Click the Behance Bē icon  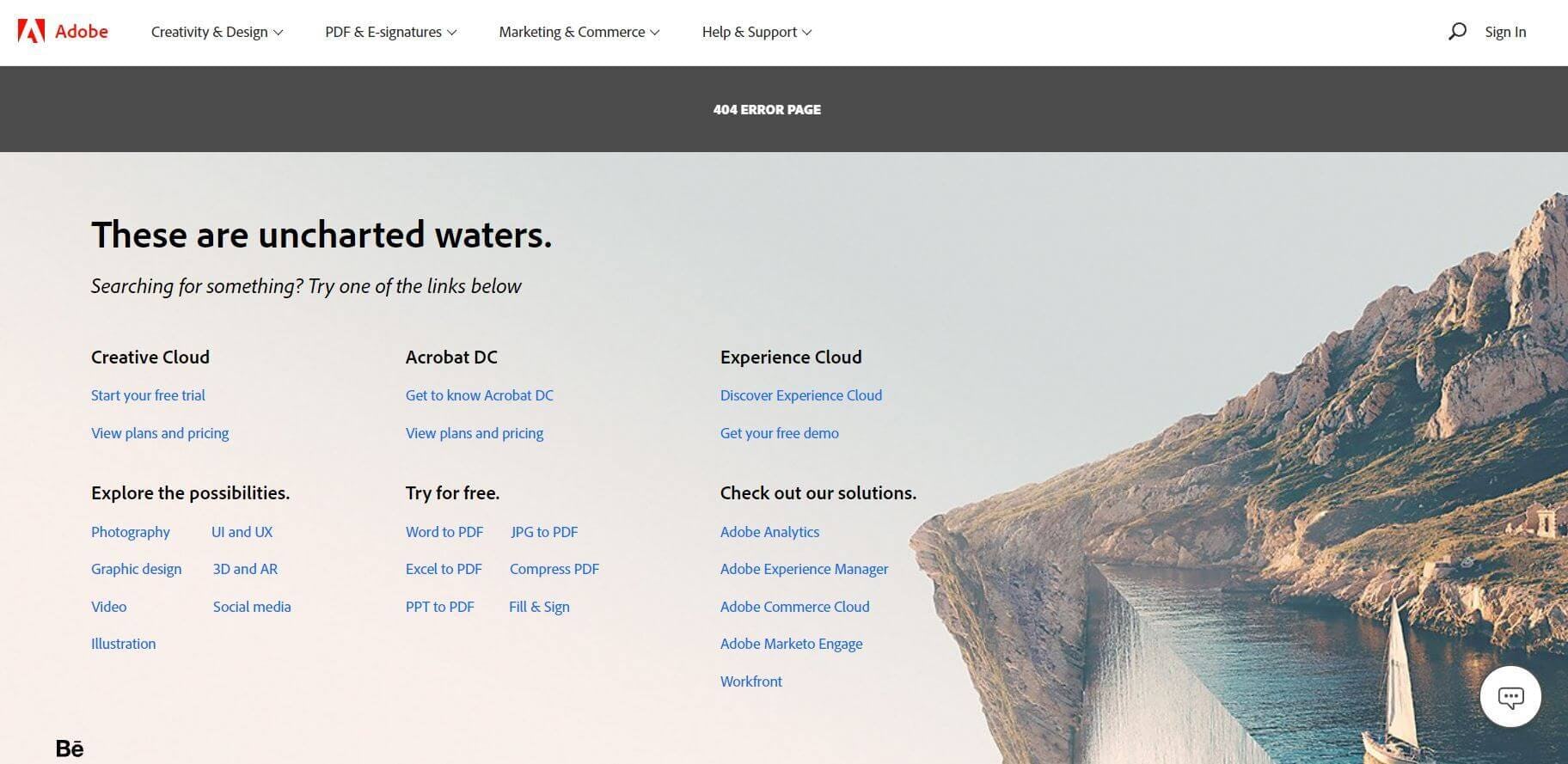coord(70,749)
